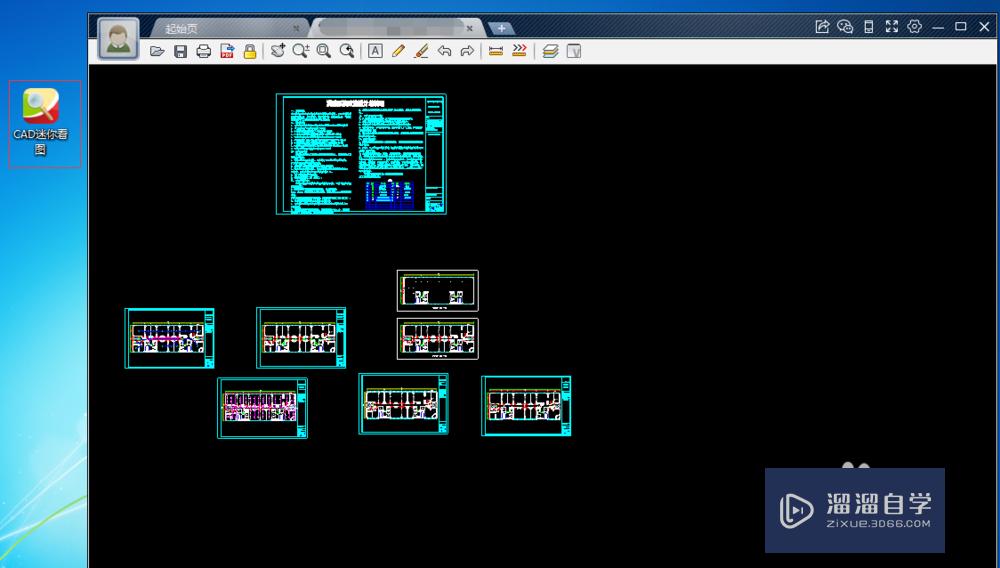Open settings gear icon
Viewport: 1000px width, 568px height.
click(915, 27)
